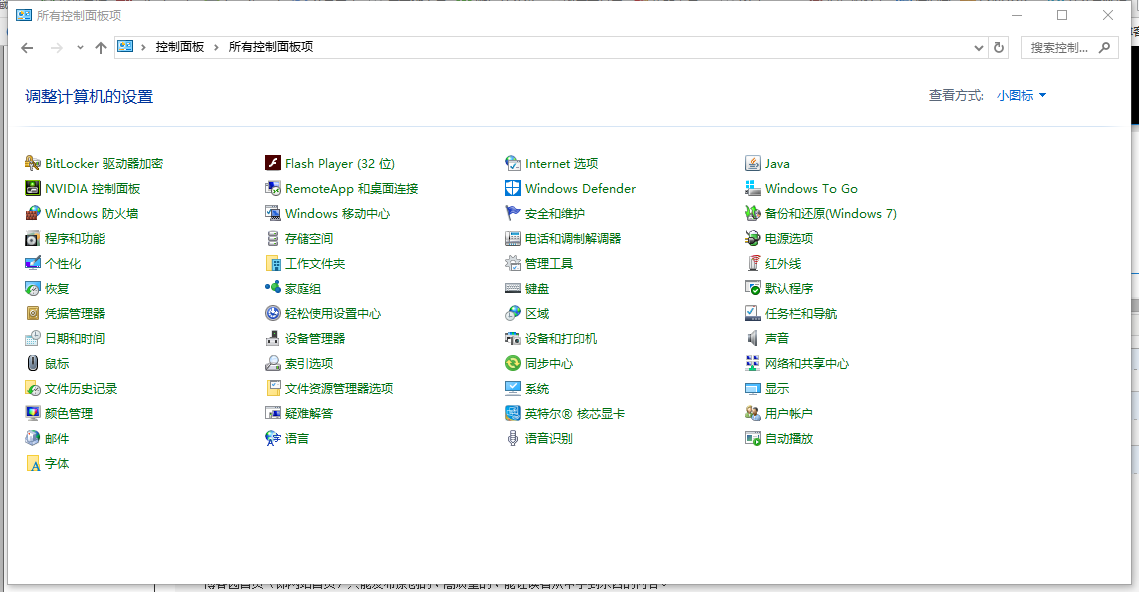Open the recent locations dropdown beside the forward button
The width and height of the screenshot is (1139, 592).
(x=80, y=48)
